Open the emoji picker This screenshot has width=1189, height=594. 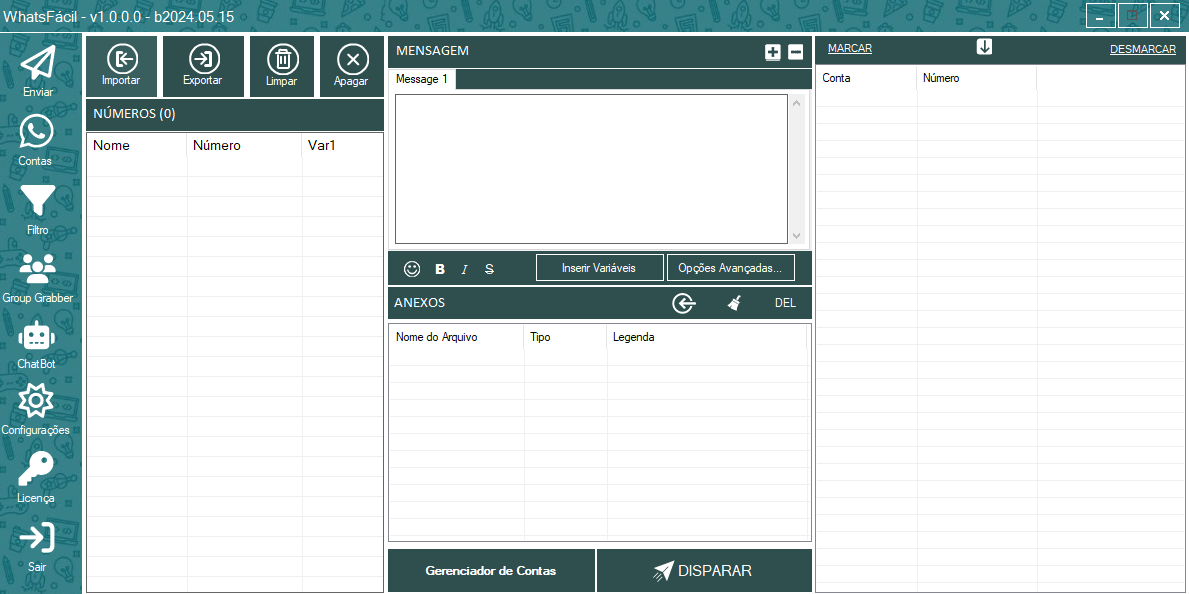click(412, 268)
